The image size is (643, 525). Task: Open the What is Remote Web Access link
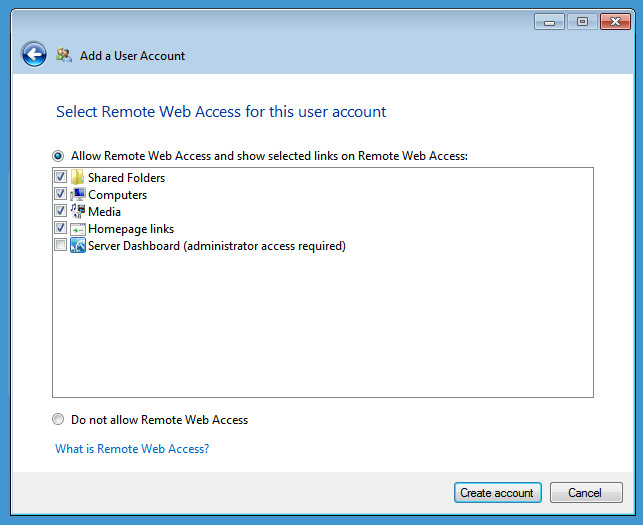coord(132,449)
